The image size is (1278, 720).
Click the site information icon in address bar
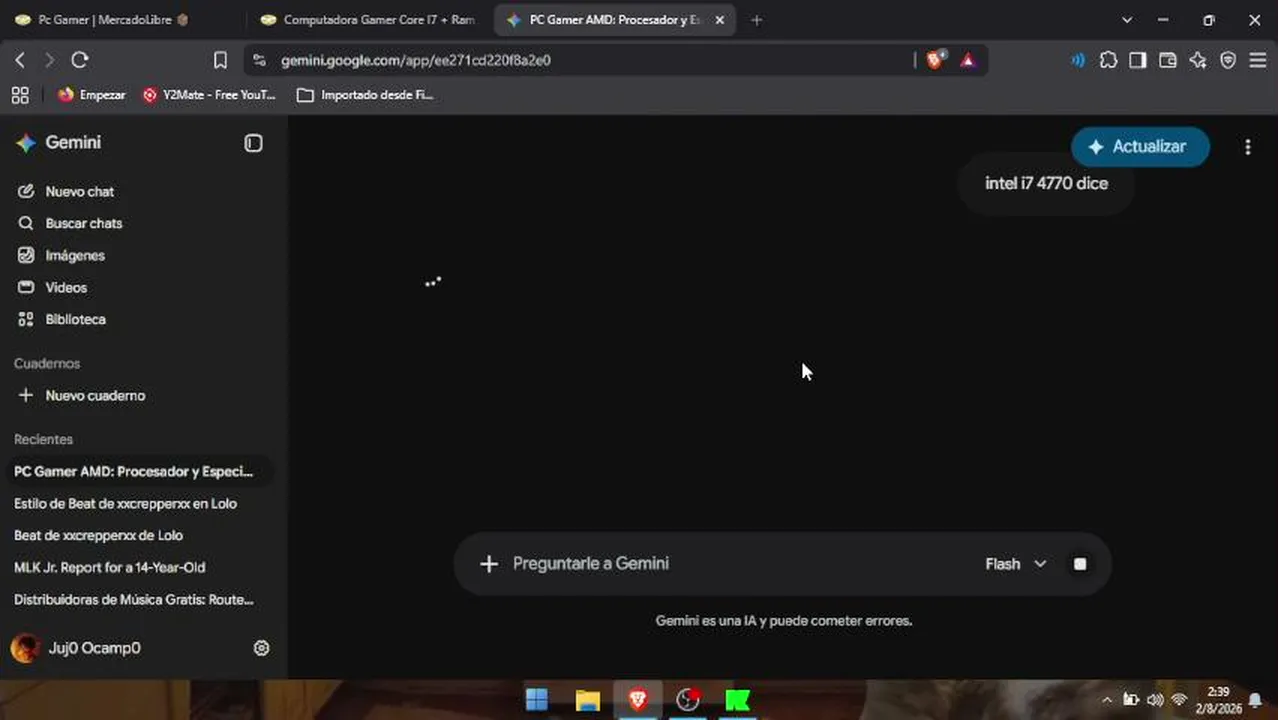pyautogui.click(x=260, y=61)
